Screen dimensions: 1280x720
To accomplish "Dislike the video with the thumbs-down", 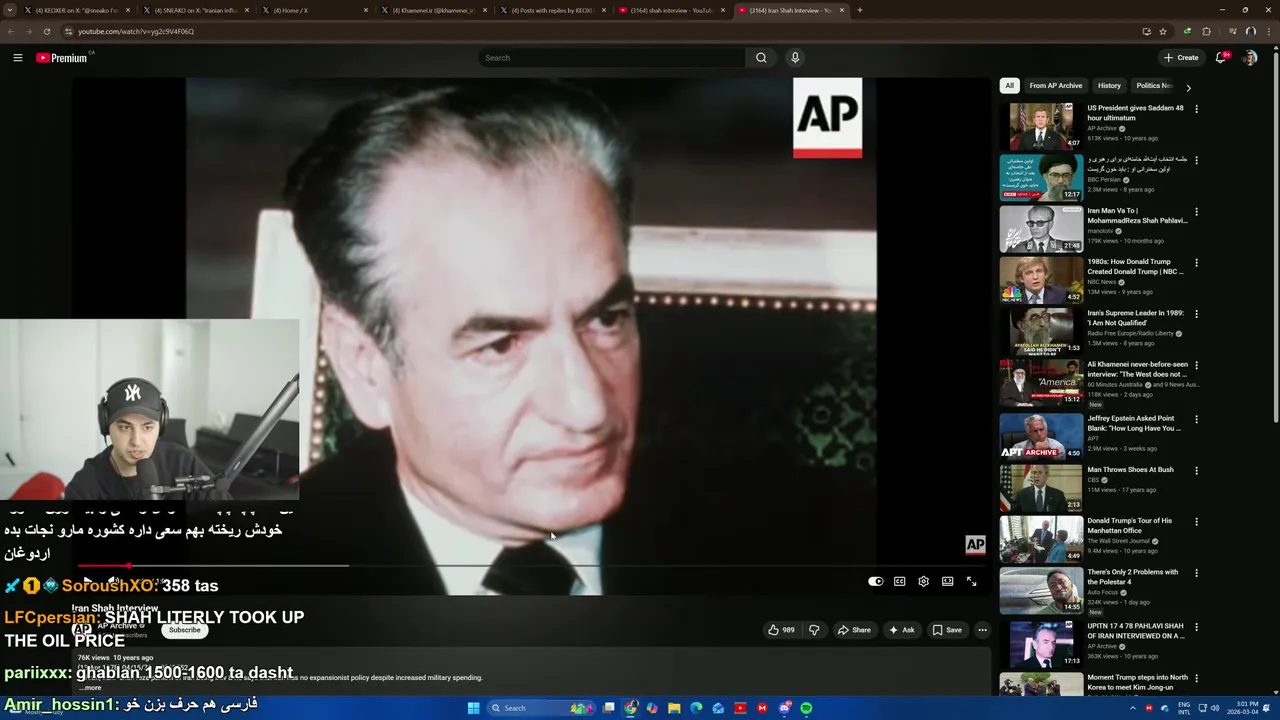I will (814, 630).
